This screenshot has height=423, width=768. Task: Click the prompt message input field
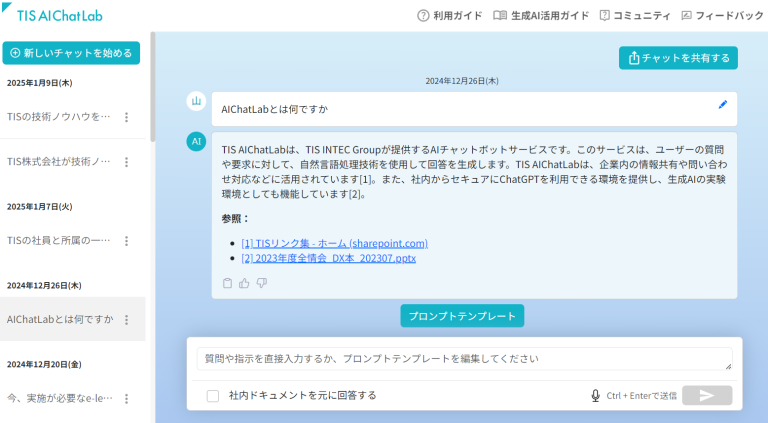460,358
